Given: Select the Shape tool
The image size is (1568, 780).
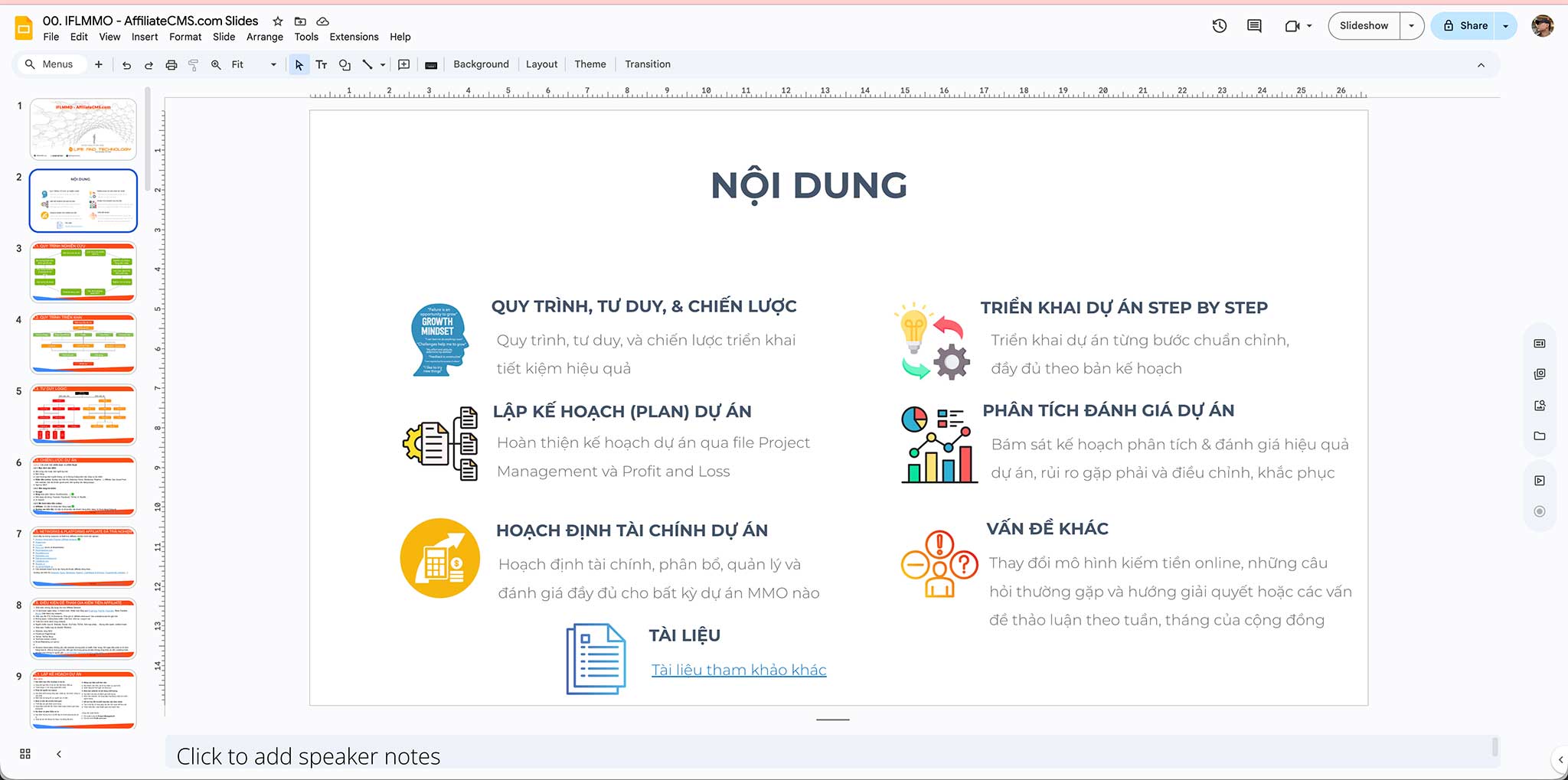Looking at the screenshot, I should pyautogui.click(x=345, y=65).
